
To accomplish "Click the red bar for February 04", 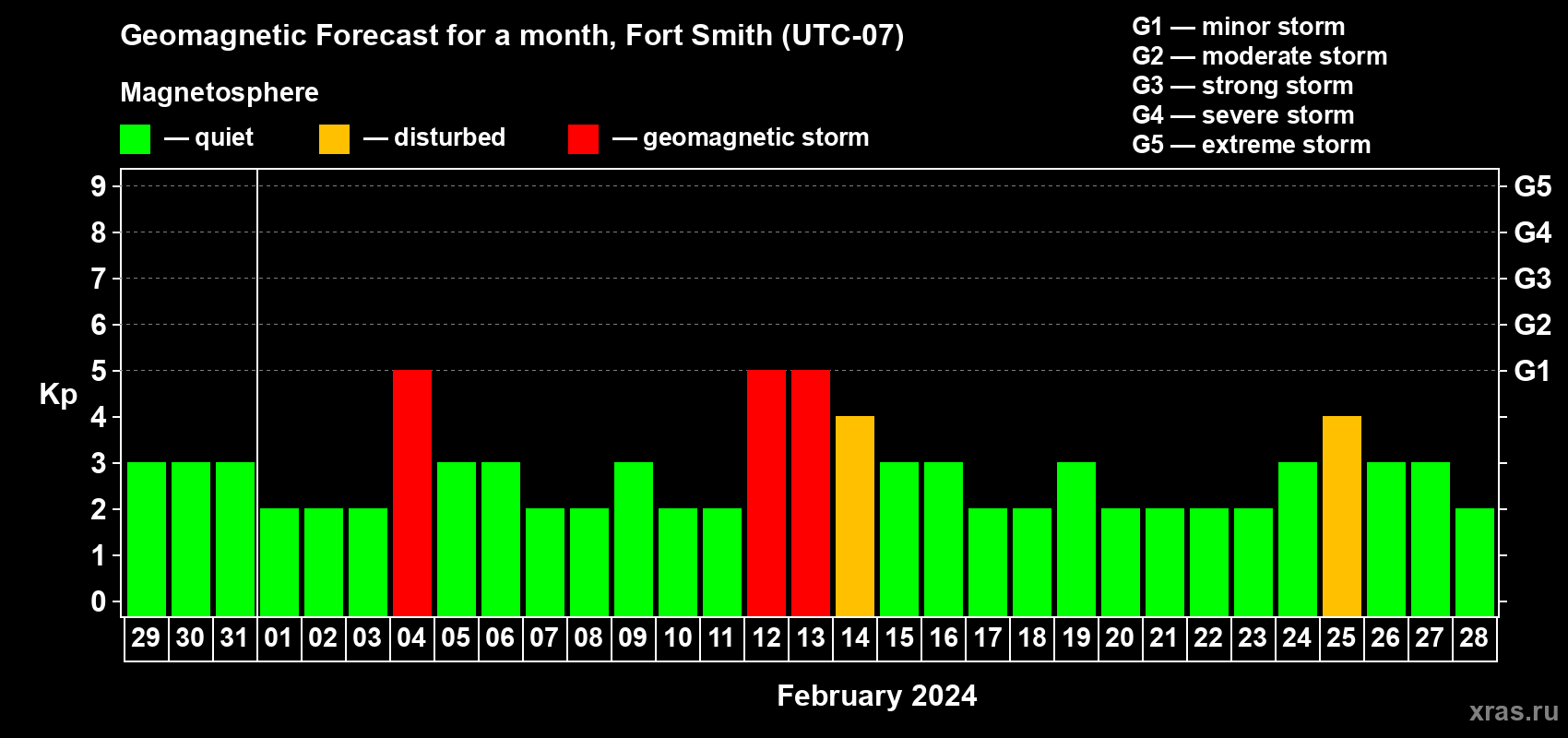I will (412, 493).
